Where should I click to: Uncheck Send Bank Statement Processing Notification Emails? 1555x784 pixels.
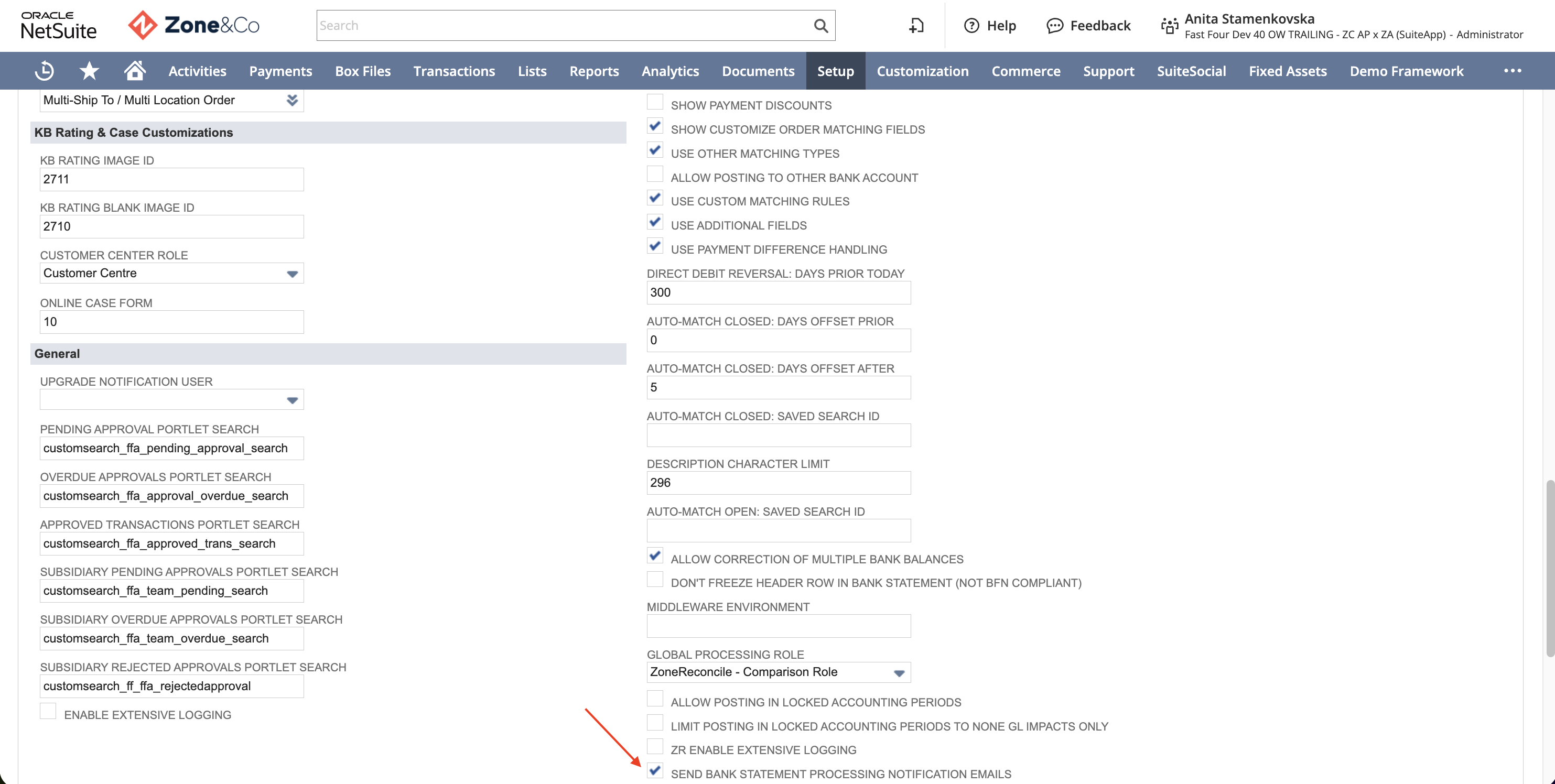pyautogui.click(x=655, y=771)
